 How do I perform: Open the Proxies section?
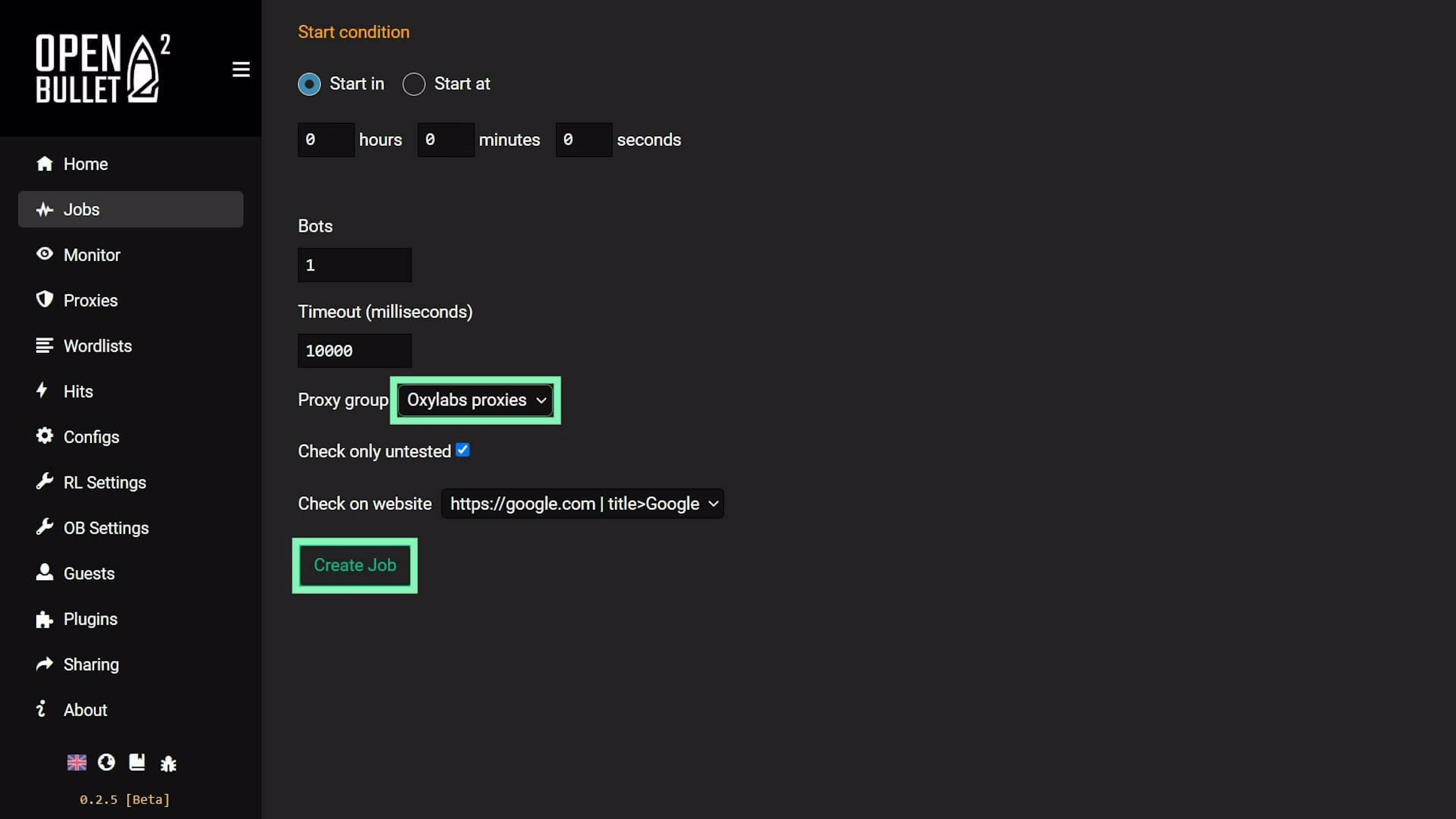[130, 300]
